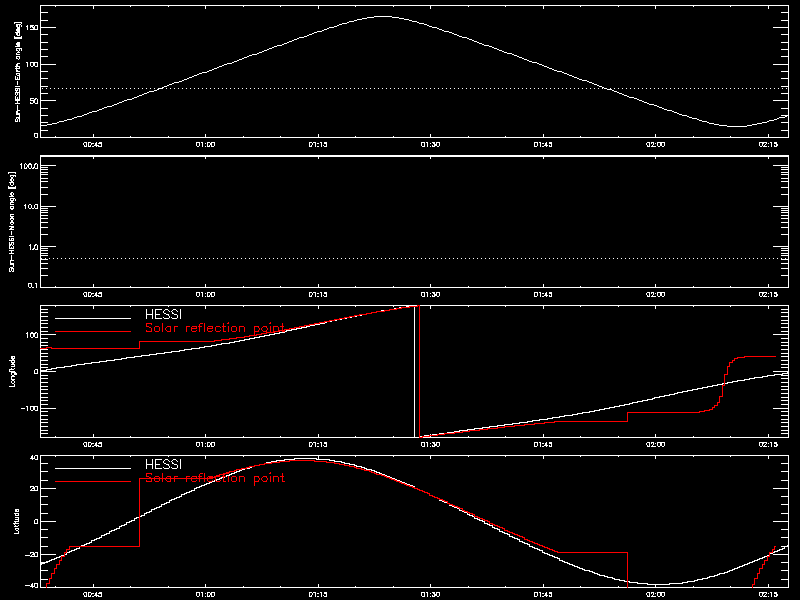This screenshot has height=600, width=800.
Task: Click red reflection line sample in Longitude legend
Action: click(93, 332)
